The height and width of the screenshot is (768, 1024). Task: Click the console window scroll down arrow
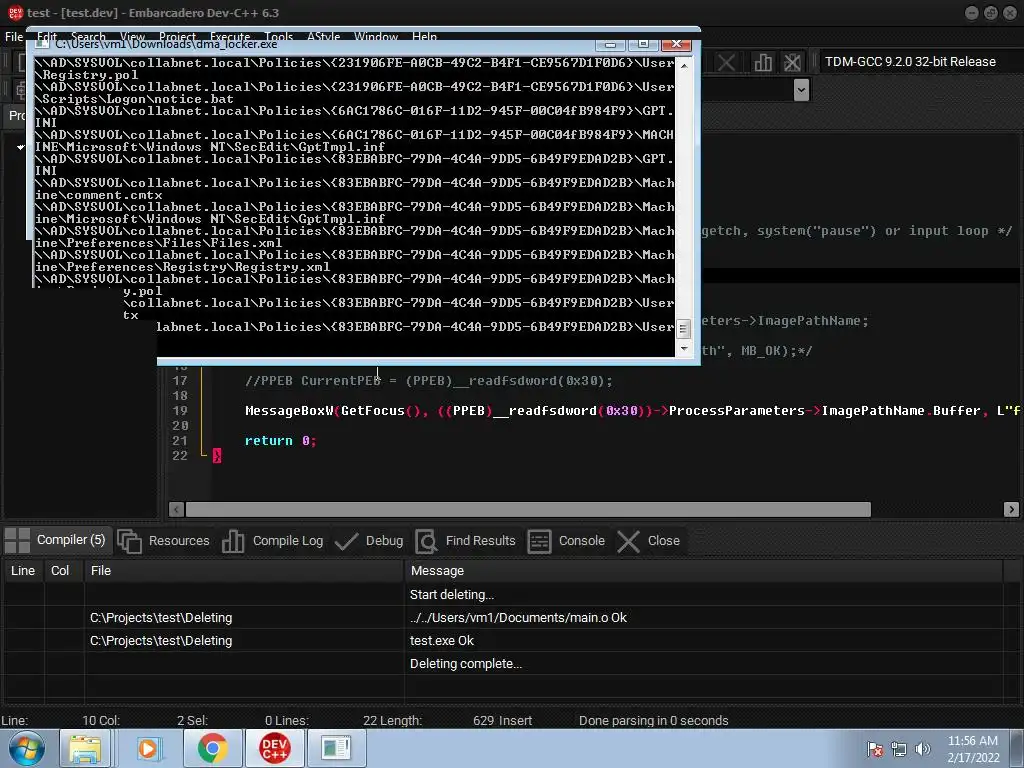tap(683, 349)
